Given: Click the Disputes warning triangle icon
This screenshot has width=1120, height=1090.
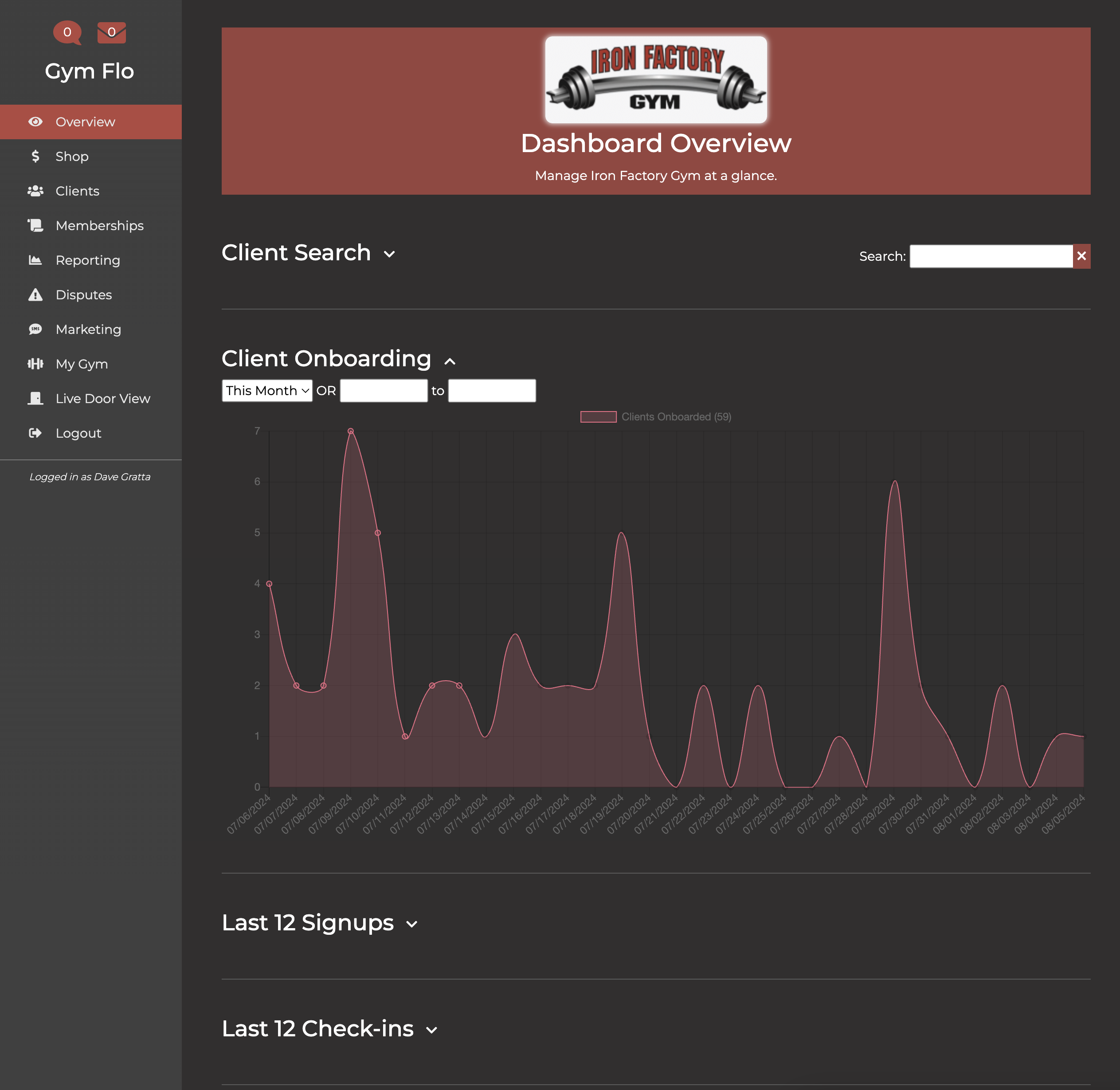Looking at the screenshot, I should [35, 295].
